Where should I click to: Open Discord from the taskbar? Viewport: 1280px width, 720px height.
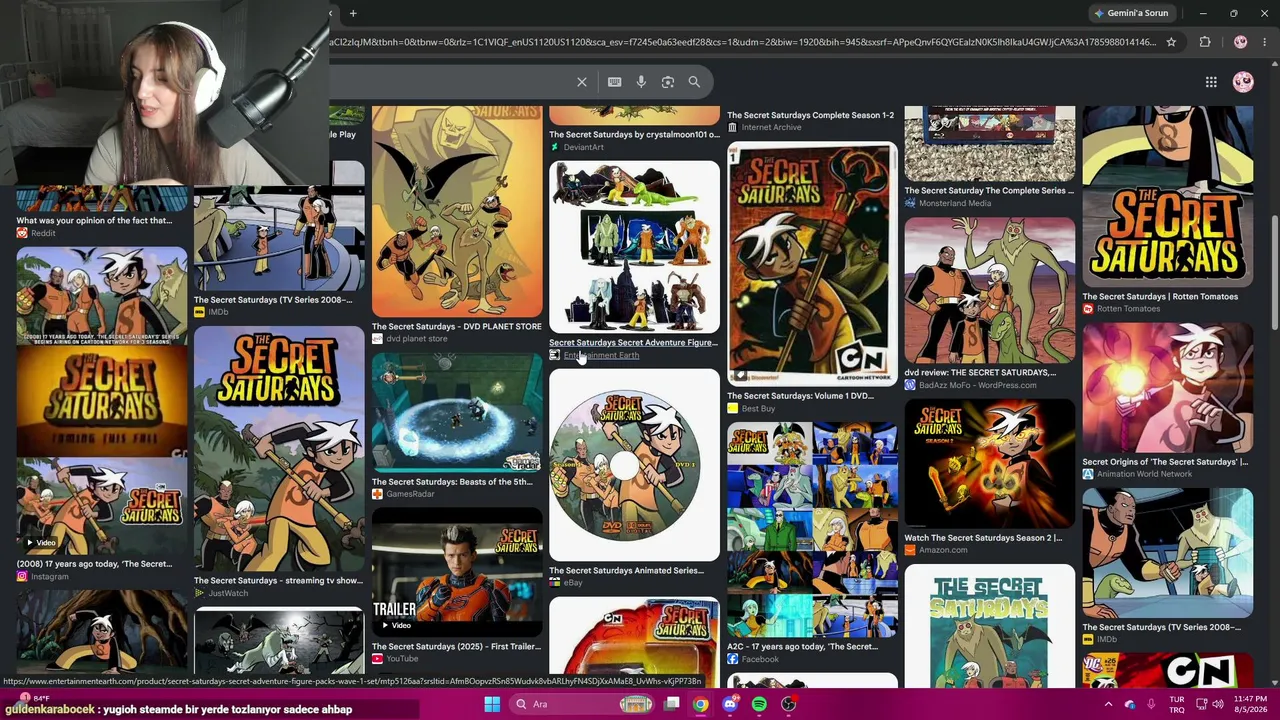click(x=730, y=704)
